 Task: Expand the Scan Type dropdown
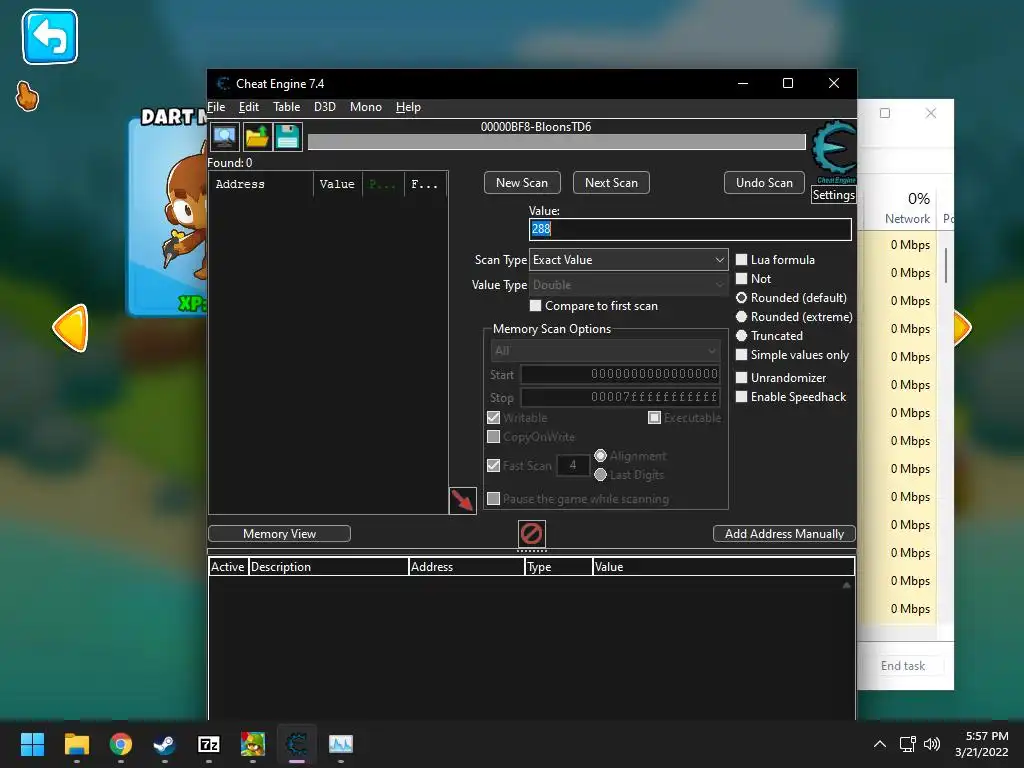[628, 260]
